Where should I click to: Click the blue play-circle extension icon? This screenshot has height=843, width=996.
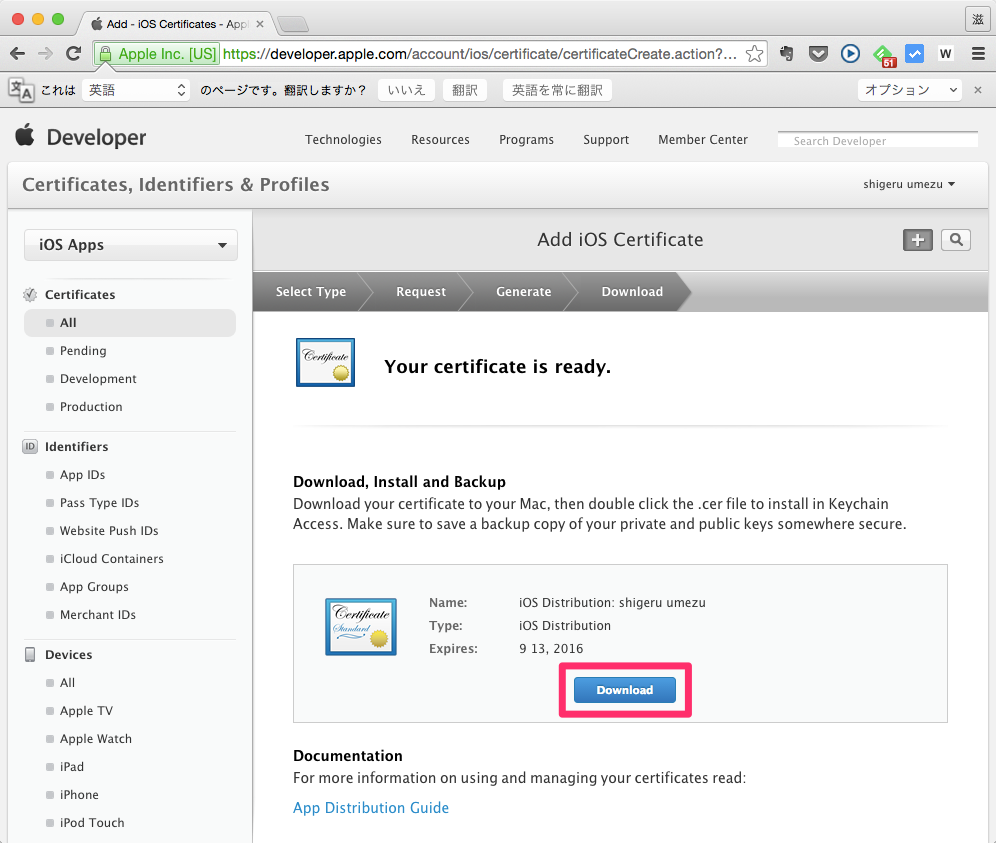coord(850,54)
